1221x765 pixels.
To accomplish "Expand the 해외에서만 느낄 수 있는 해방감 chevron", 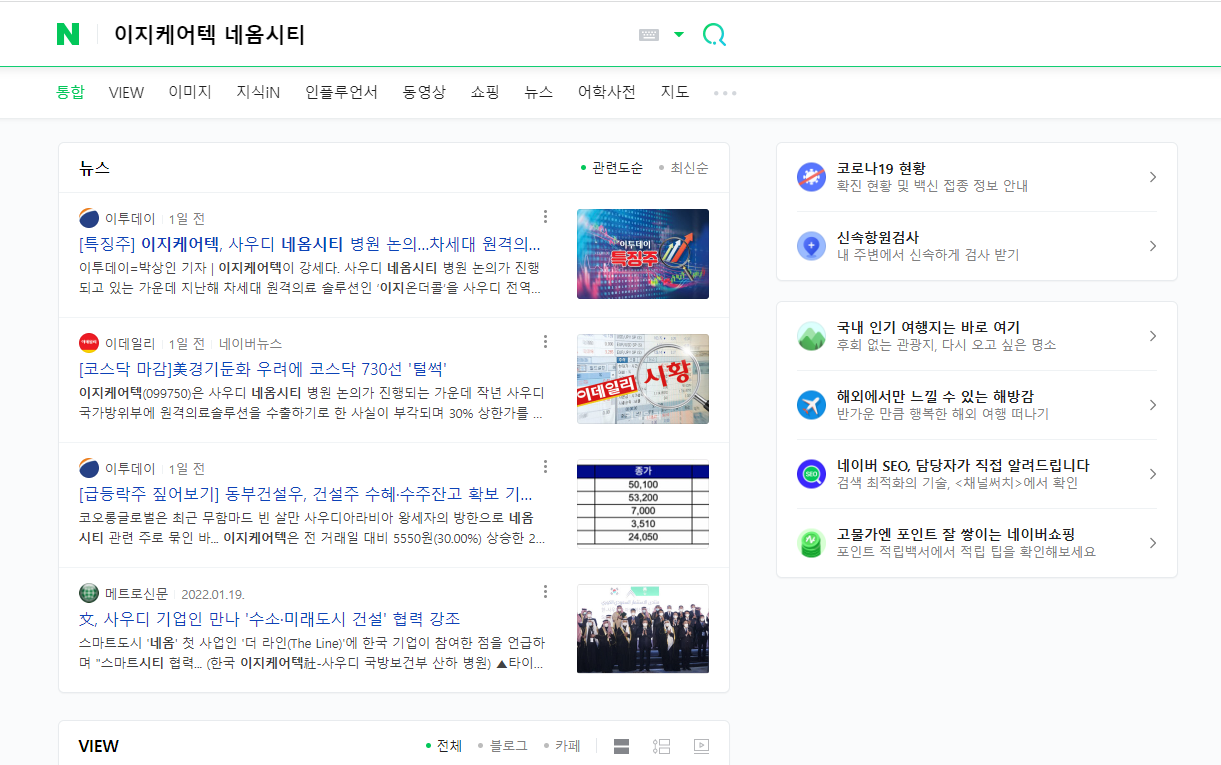I will point(1153,405).
